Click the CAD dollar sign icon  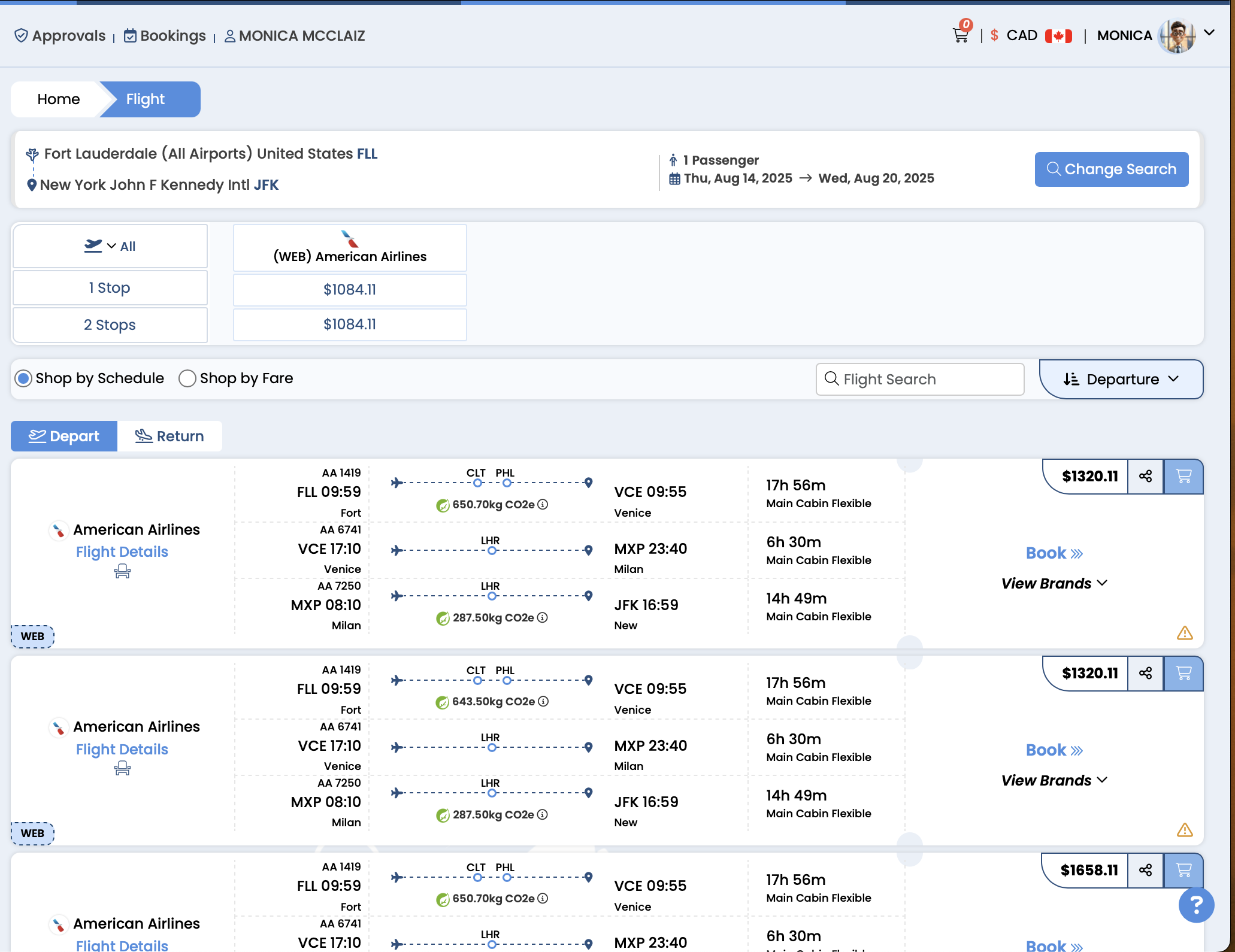(994, 35)
